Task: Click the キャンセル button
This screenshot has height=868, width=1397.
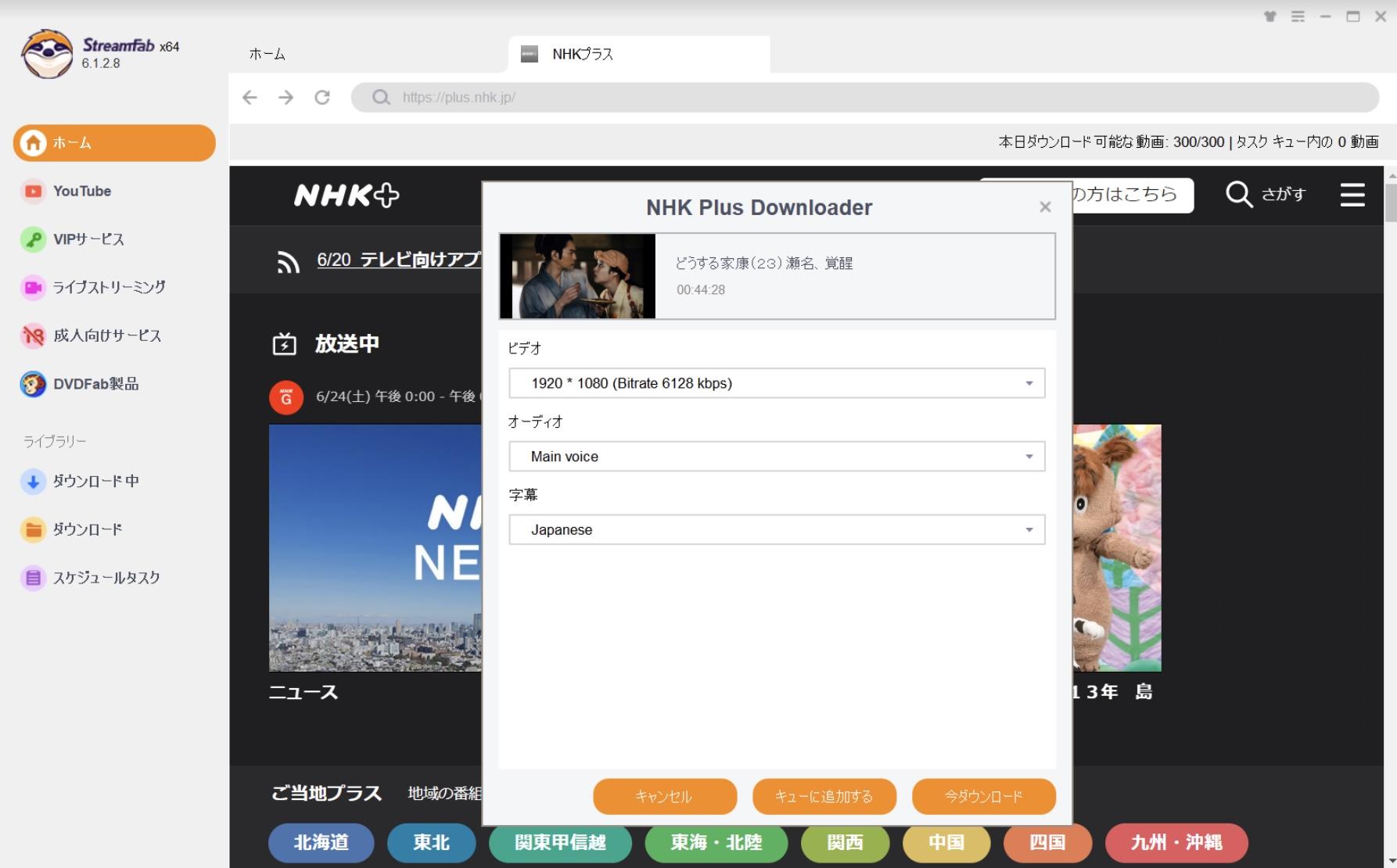Action: [665, 797]
